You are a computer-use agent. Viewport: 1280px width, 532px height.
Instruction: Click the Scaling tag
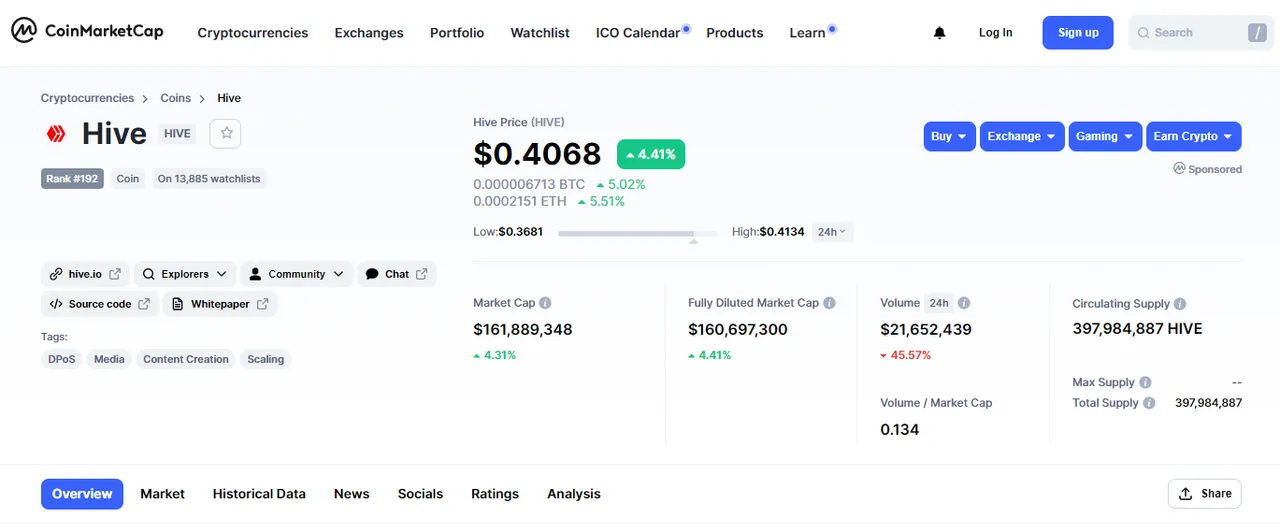click(266, 359)
